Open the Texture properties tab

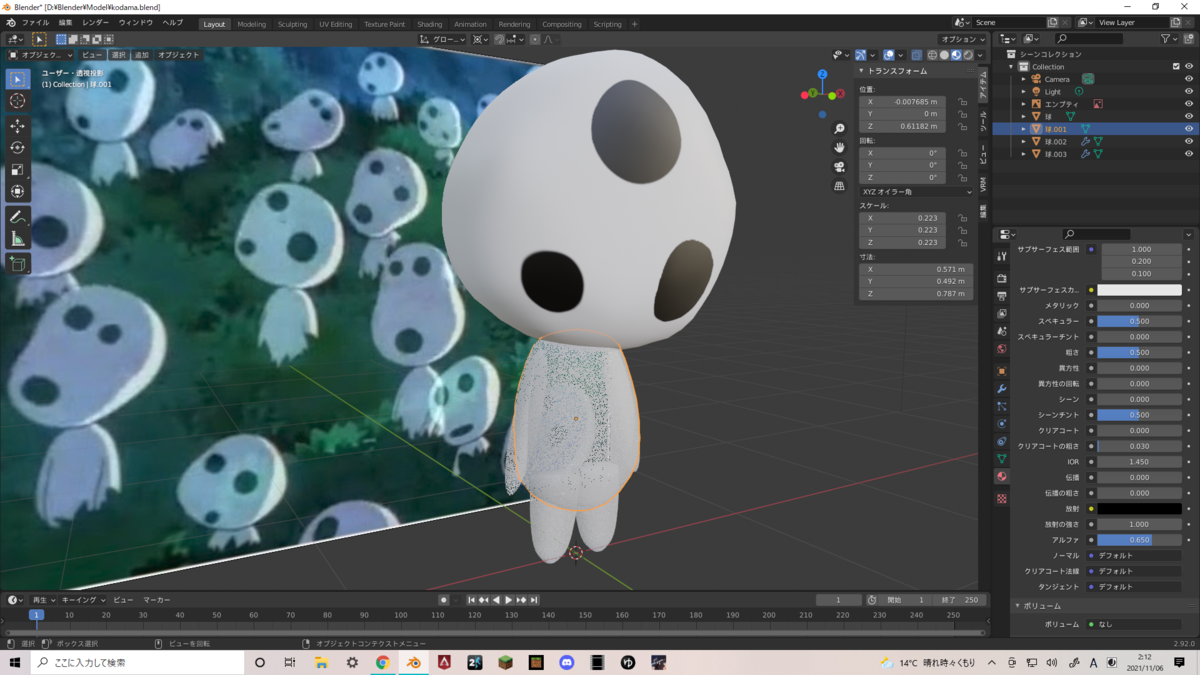1002,498
